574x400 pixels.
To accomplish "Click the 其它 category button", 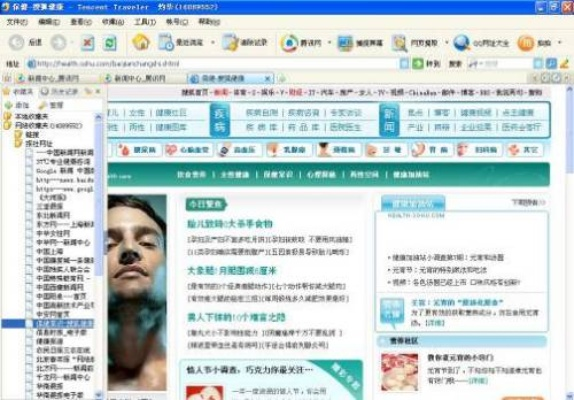I will coord(525,150).
